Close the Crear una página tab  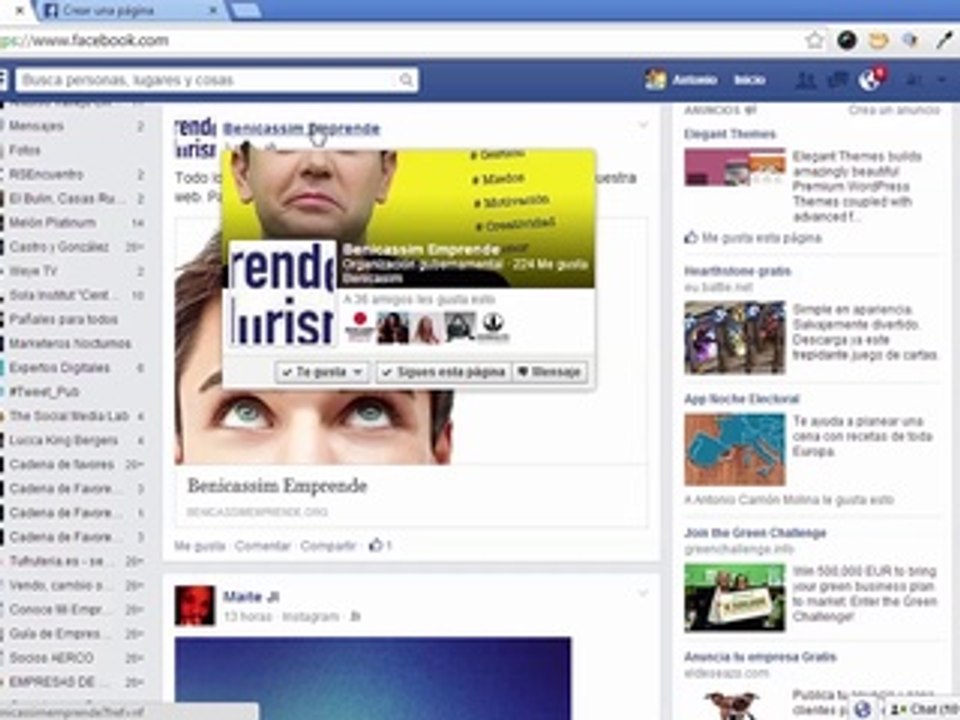213,10
